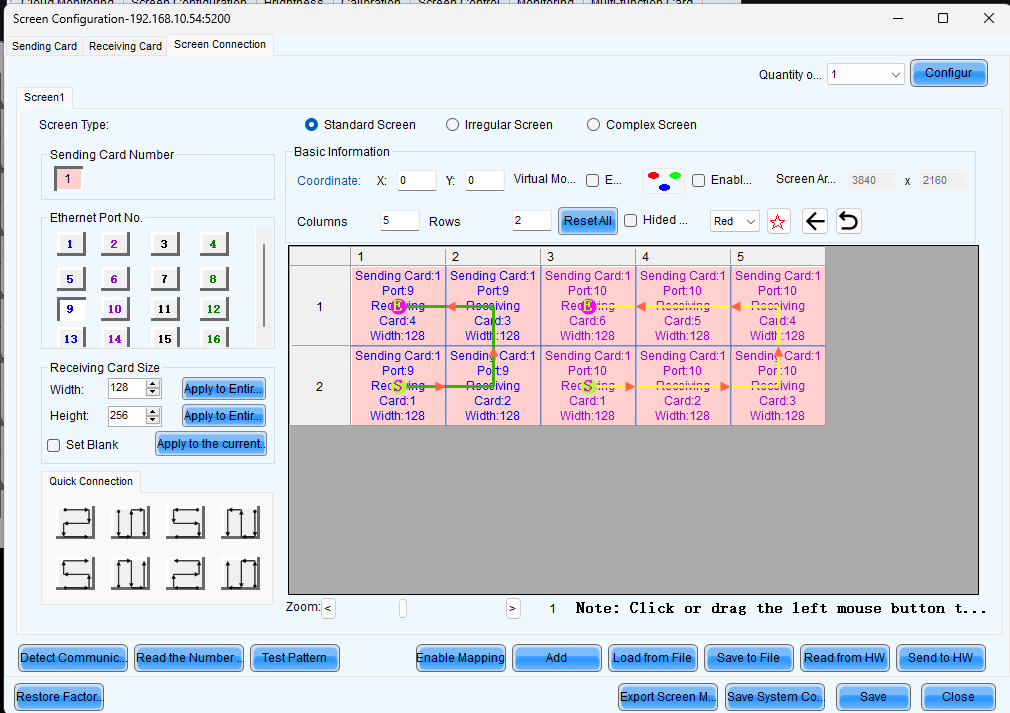This screenshot has height=713, width=1010.
Task: Click the Read from HW button
Action: [845, 658]
